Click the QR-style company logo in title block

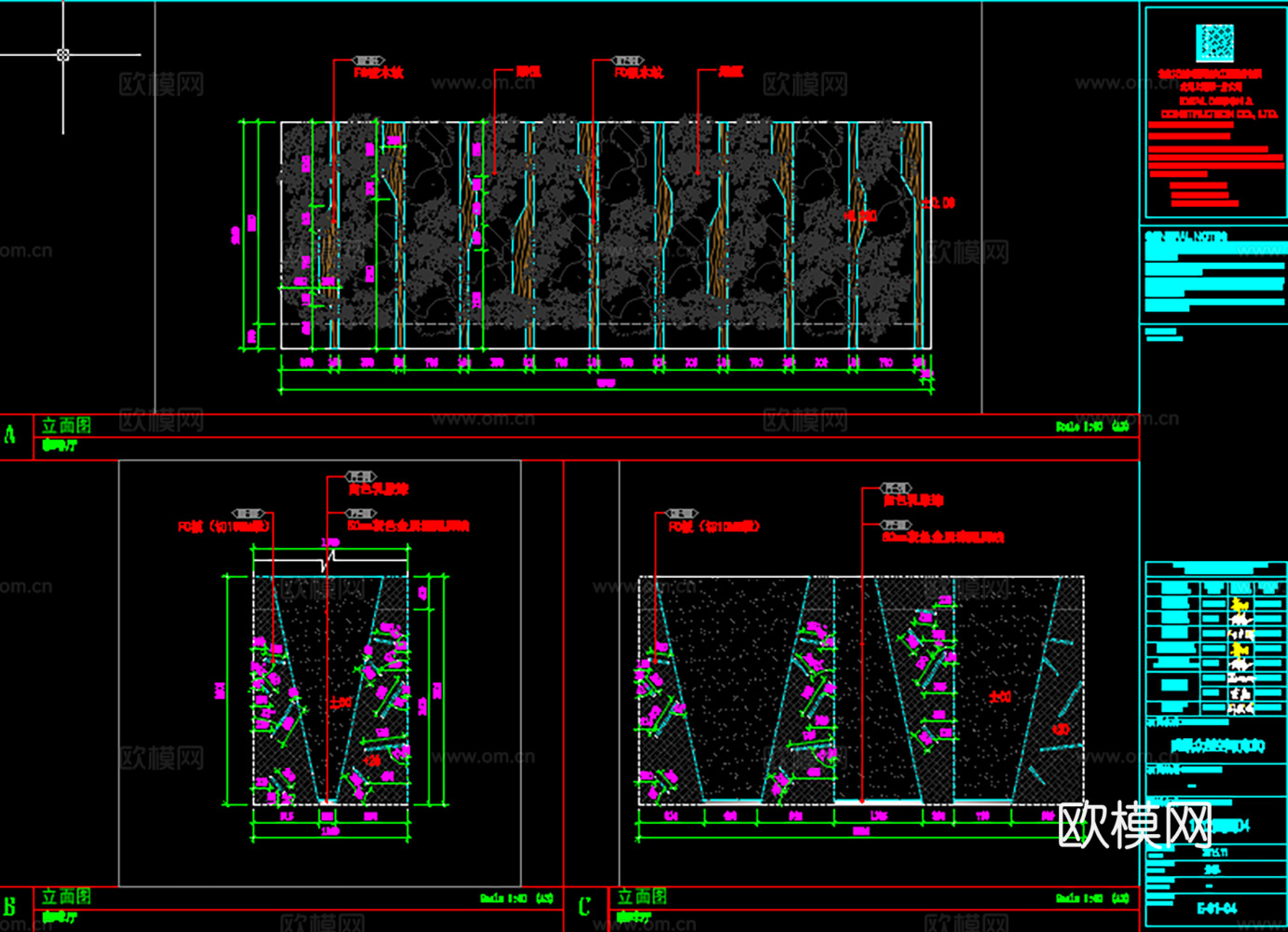pyautogui.click(x=1214, y=44)
